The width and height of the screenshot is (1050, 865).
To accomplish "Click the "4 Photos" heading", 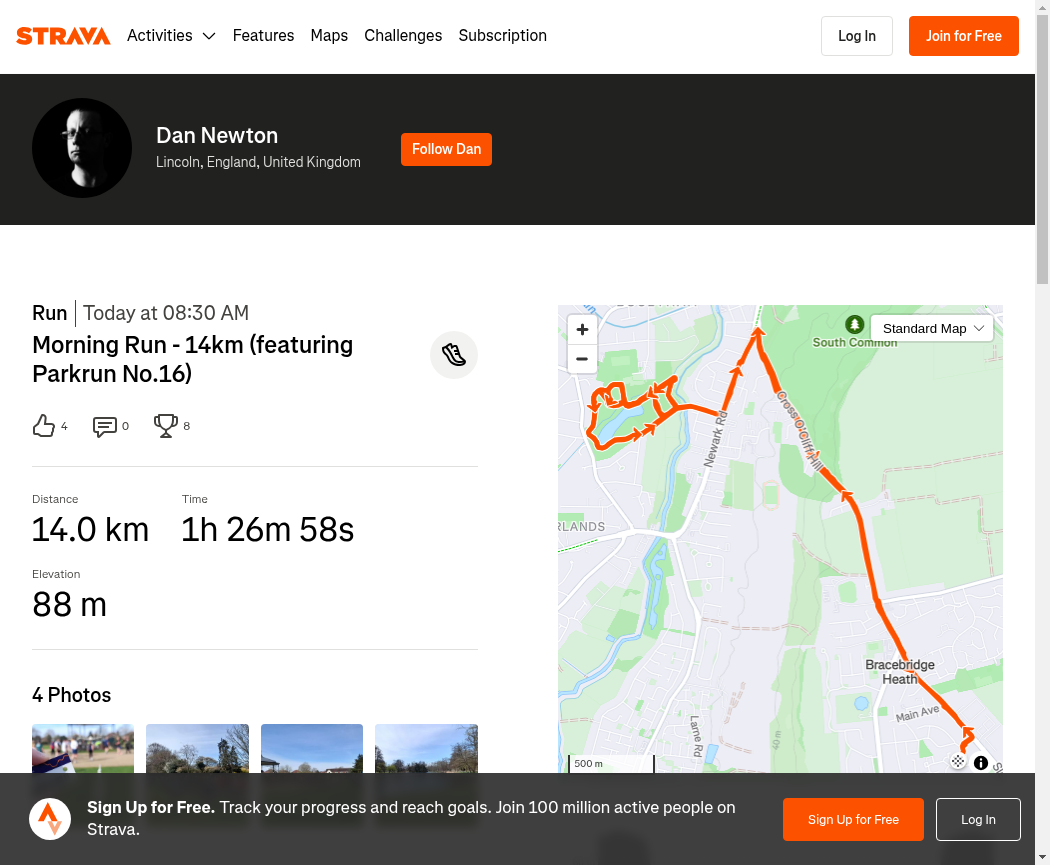I will (72, 695).
